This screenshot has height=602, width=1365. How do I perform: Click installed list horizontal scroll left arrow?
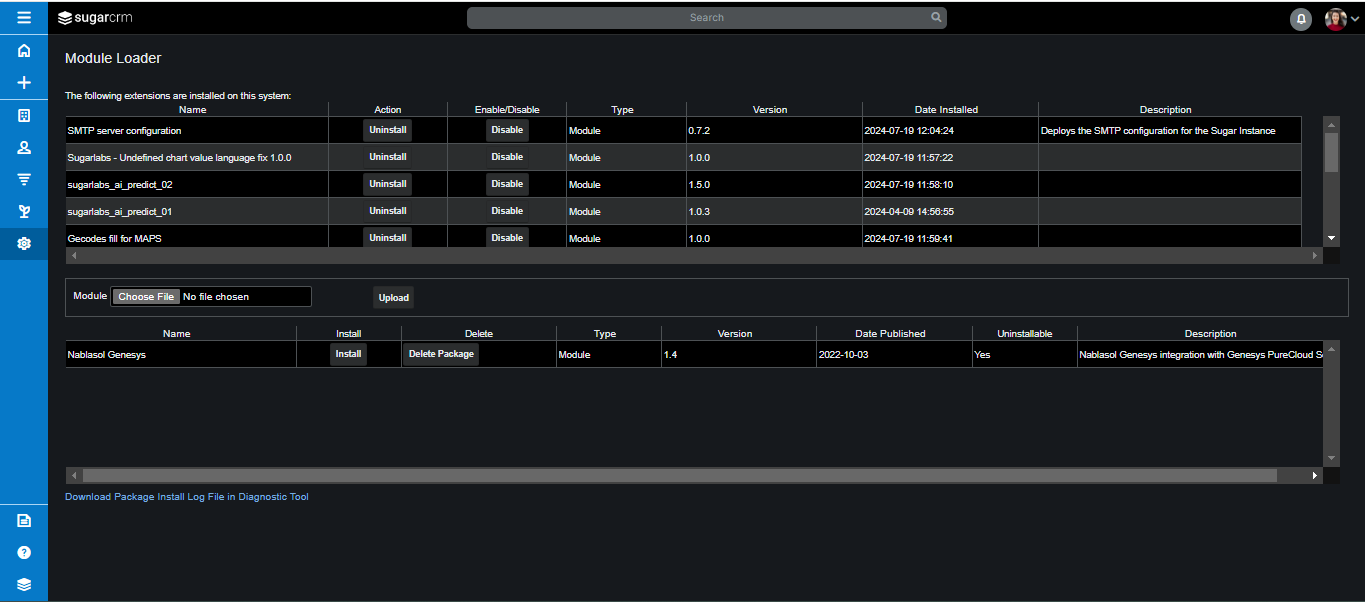point(74,256)
